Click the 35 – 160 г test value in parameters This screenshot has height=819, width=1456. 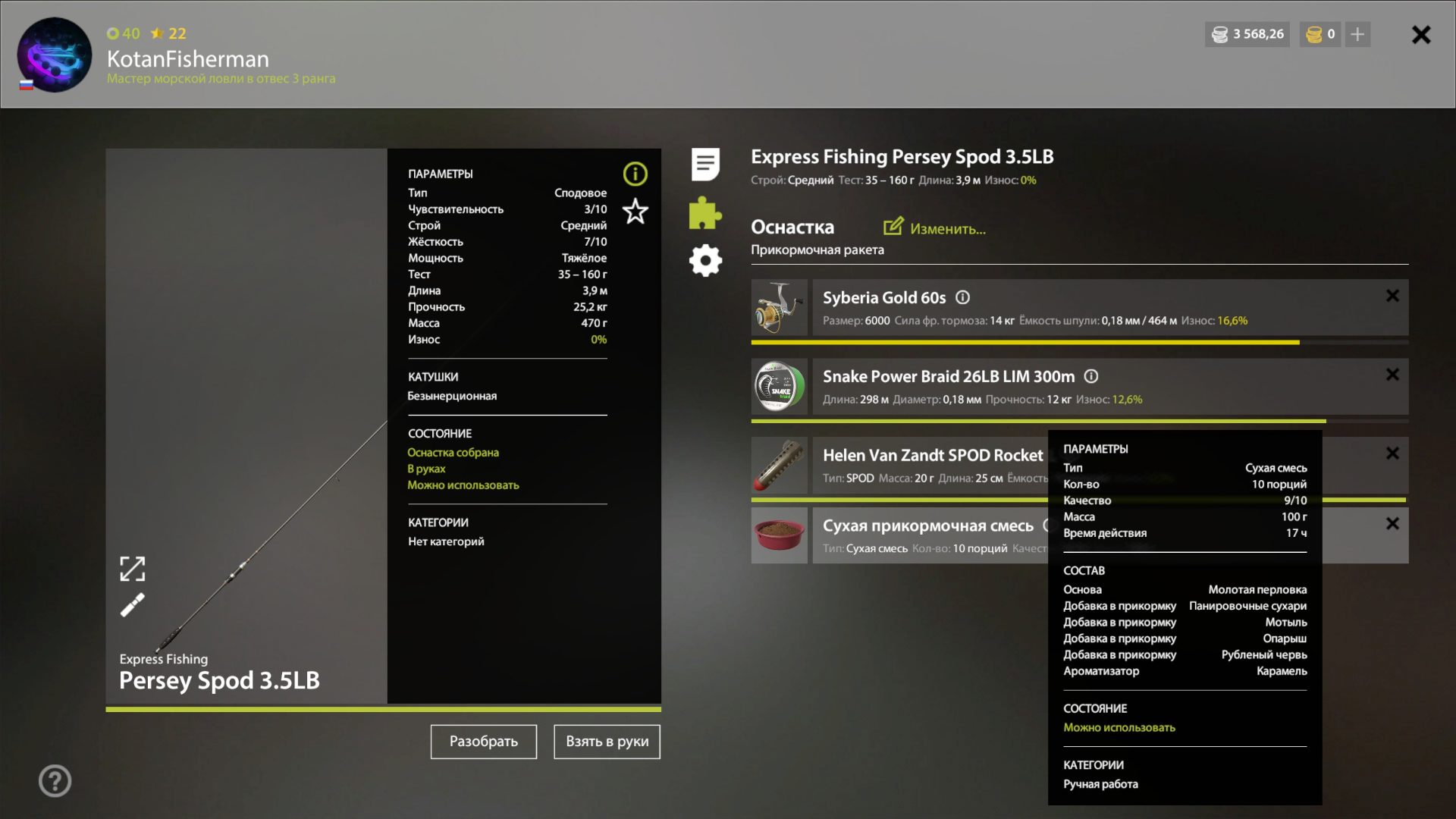coord(582,275)
